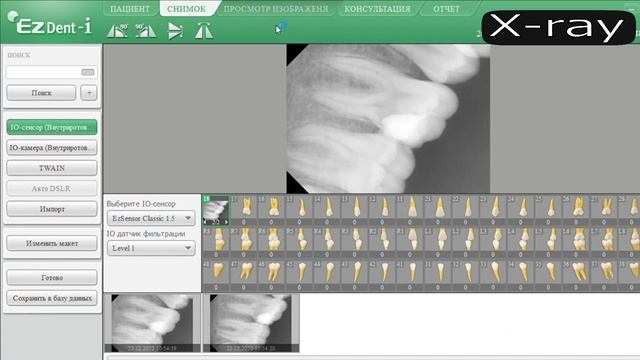This screenshot has height=360, width=640.
Task: Click the Поиск search button
Action: coord(41,93)
